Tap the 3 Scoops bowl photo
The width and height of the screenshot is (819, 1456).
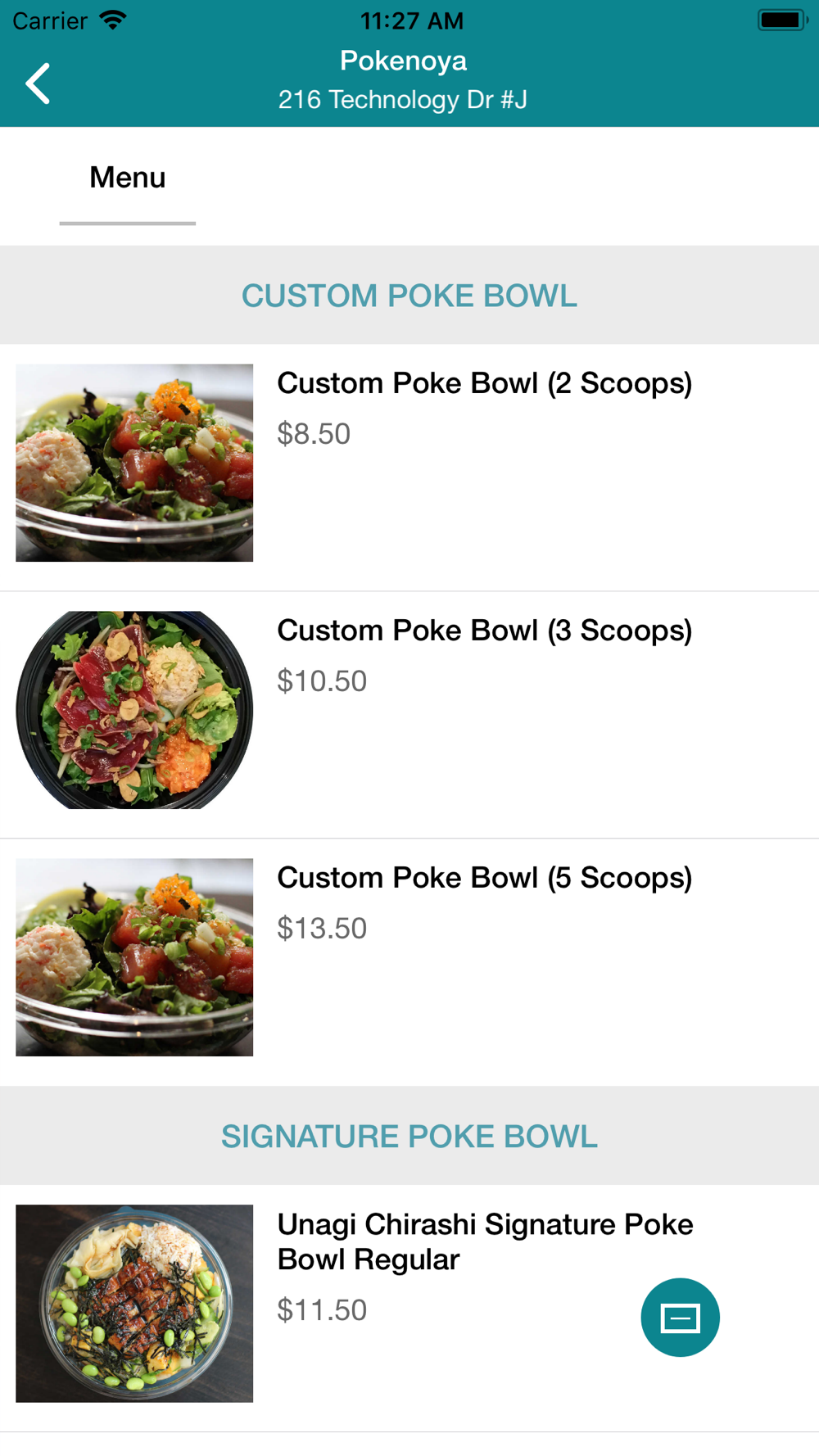tap(134, 710)
